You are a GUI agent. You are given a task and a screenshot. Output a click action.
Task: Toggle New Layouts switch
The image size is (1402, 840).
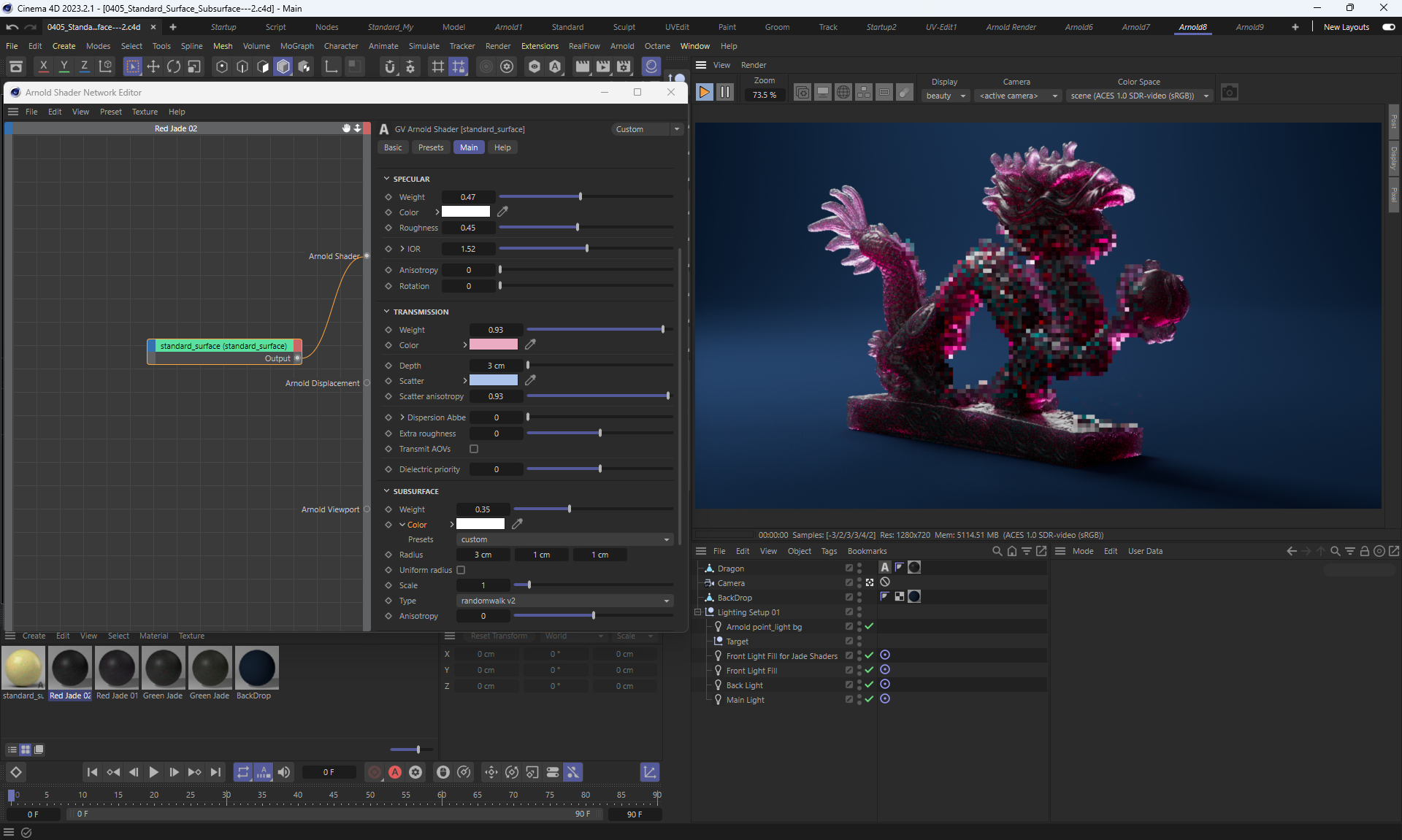pos(1388,27)
